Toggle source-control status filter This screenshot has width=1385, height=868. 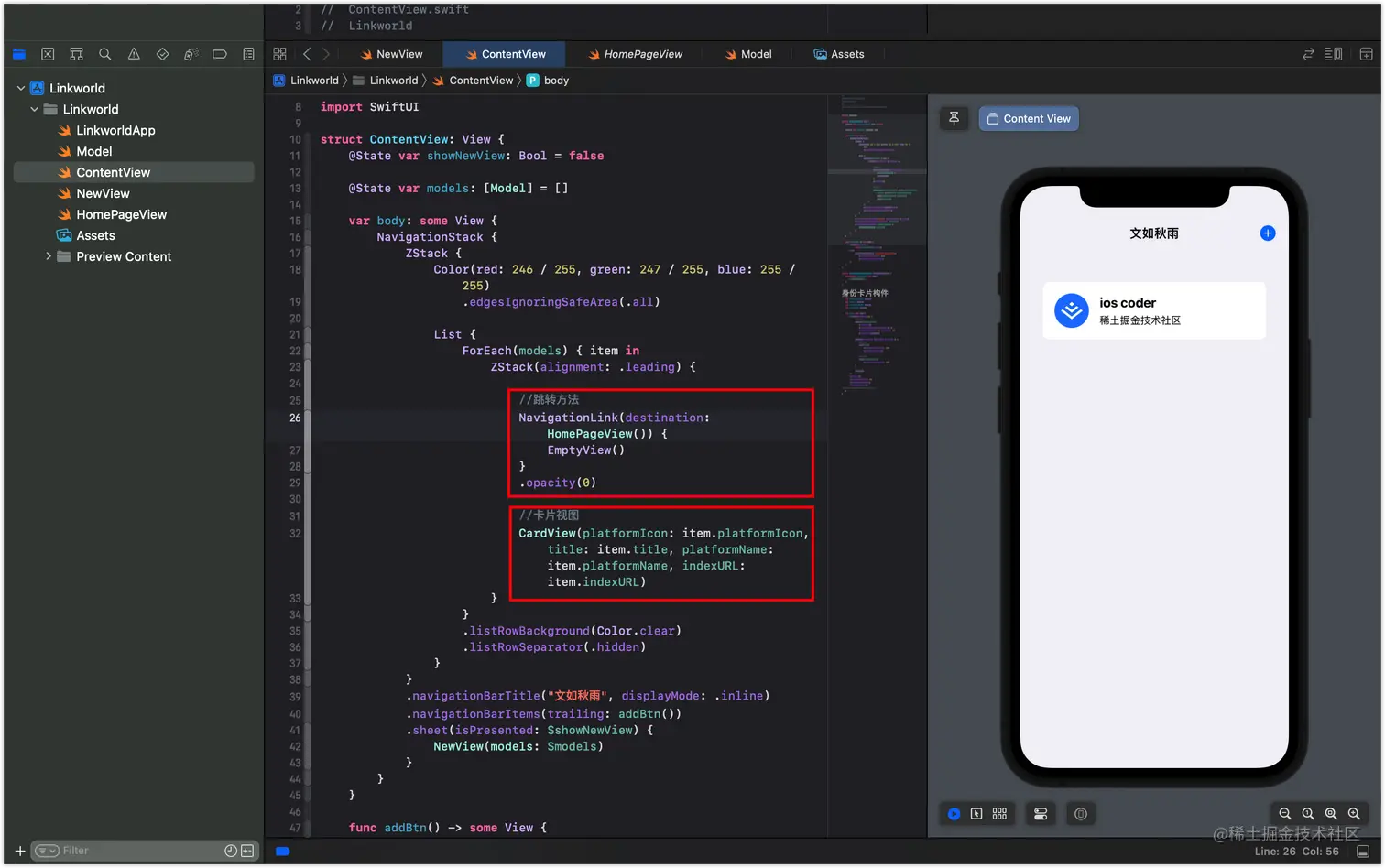coord(247,851)
